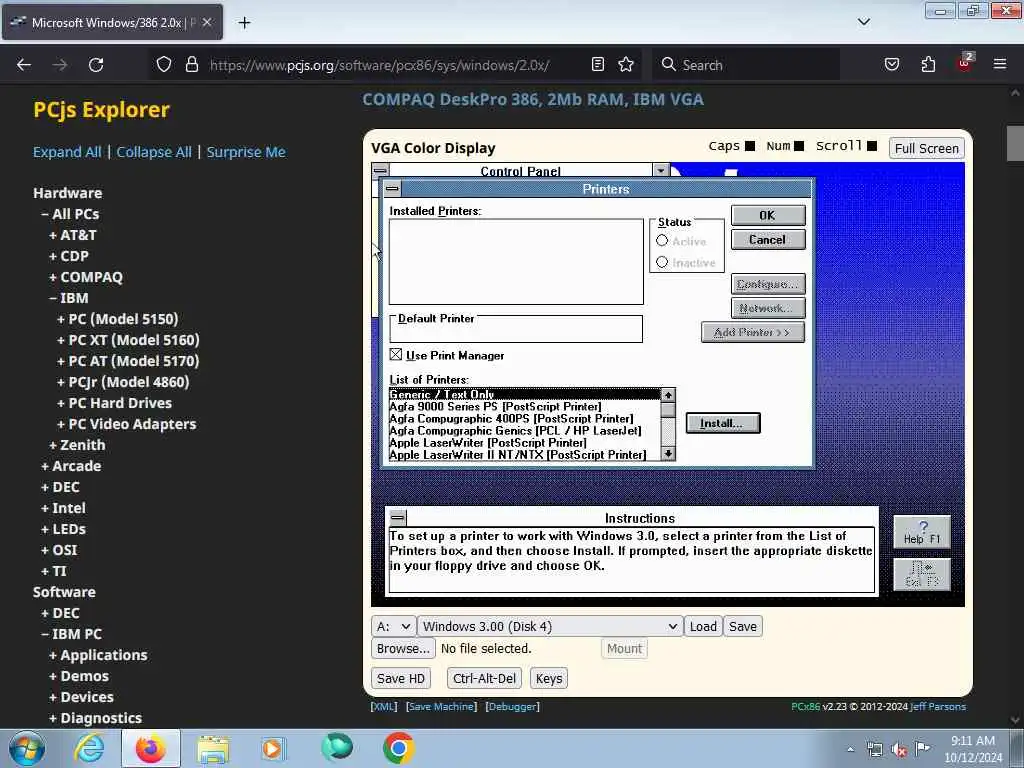
Task: Click the site security padlock icon
Action: (191, 65)
